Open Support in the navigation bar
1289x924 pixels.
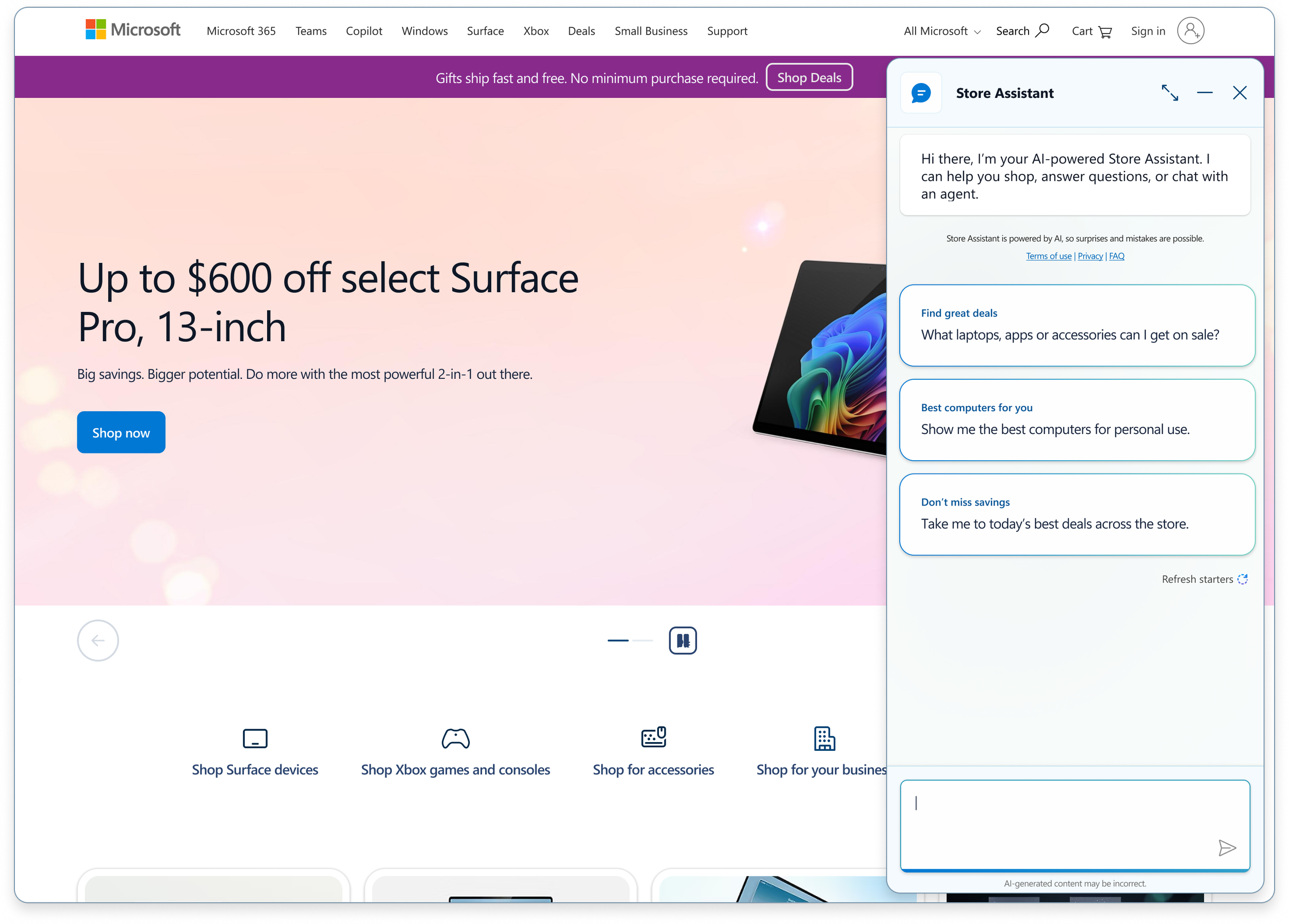point(727,31)
